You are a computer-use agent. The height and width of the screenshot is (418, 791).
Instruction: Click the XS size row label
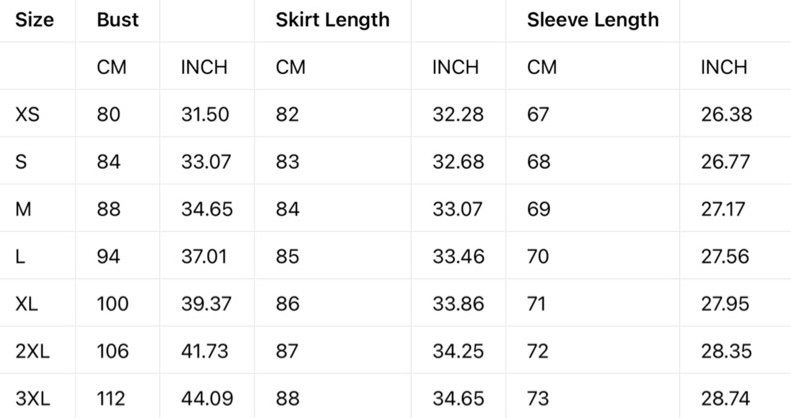(28, 115)
